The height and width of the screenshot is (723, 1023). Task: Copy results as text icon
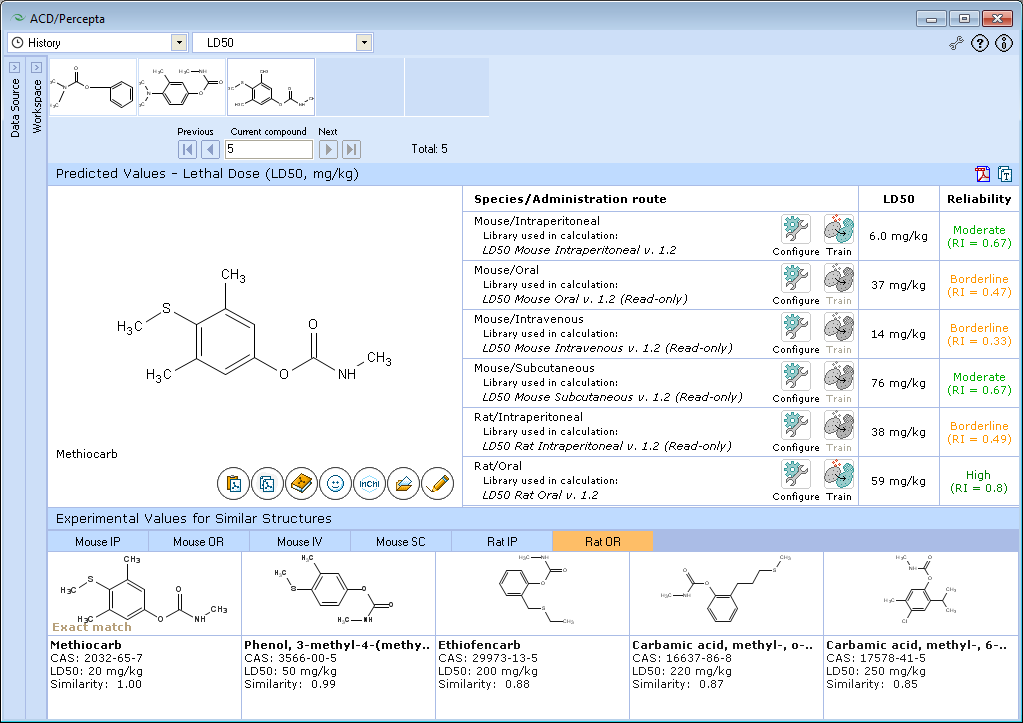[1005, 174]
